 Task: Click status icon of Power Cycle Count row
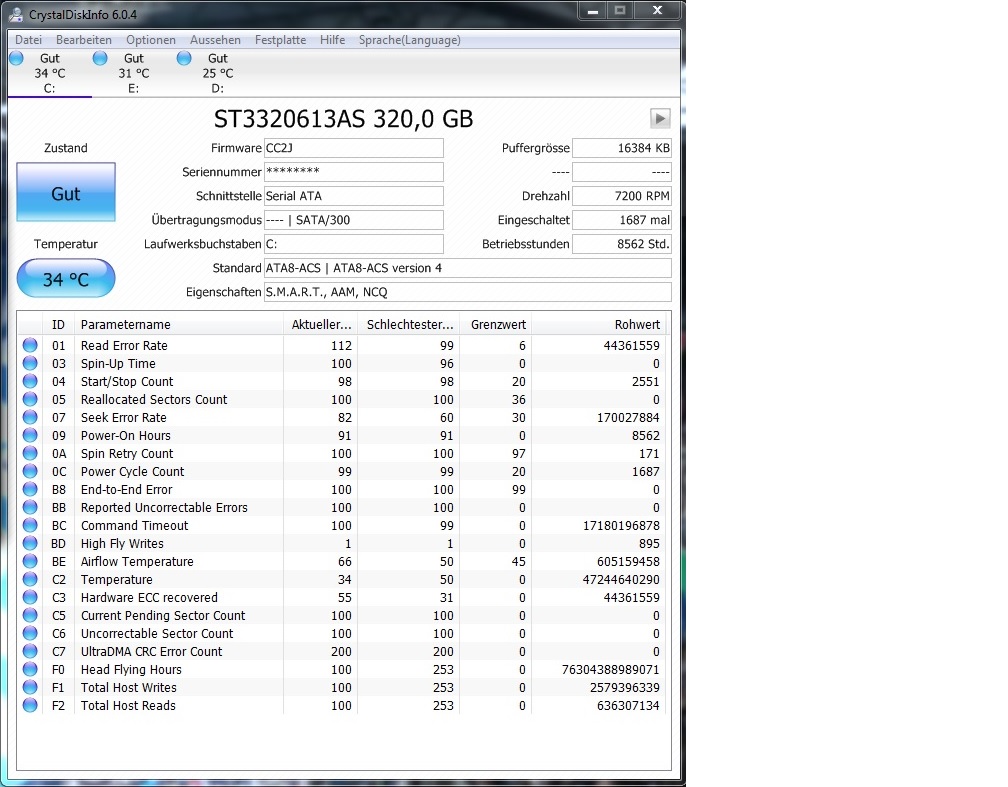pyautogui.click(x=30, y=471)
